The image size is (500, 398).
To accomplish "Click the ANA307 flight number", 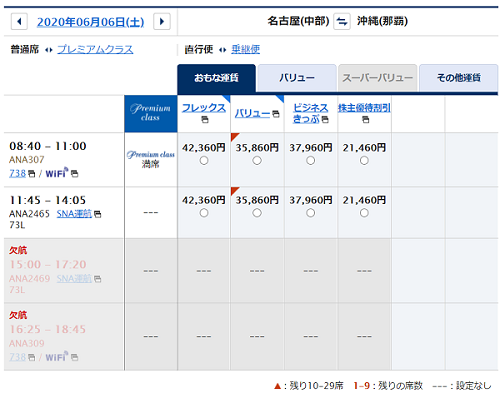I will click(x=27, y=160).
